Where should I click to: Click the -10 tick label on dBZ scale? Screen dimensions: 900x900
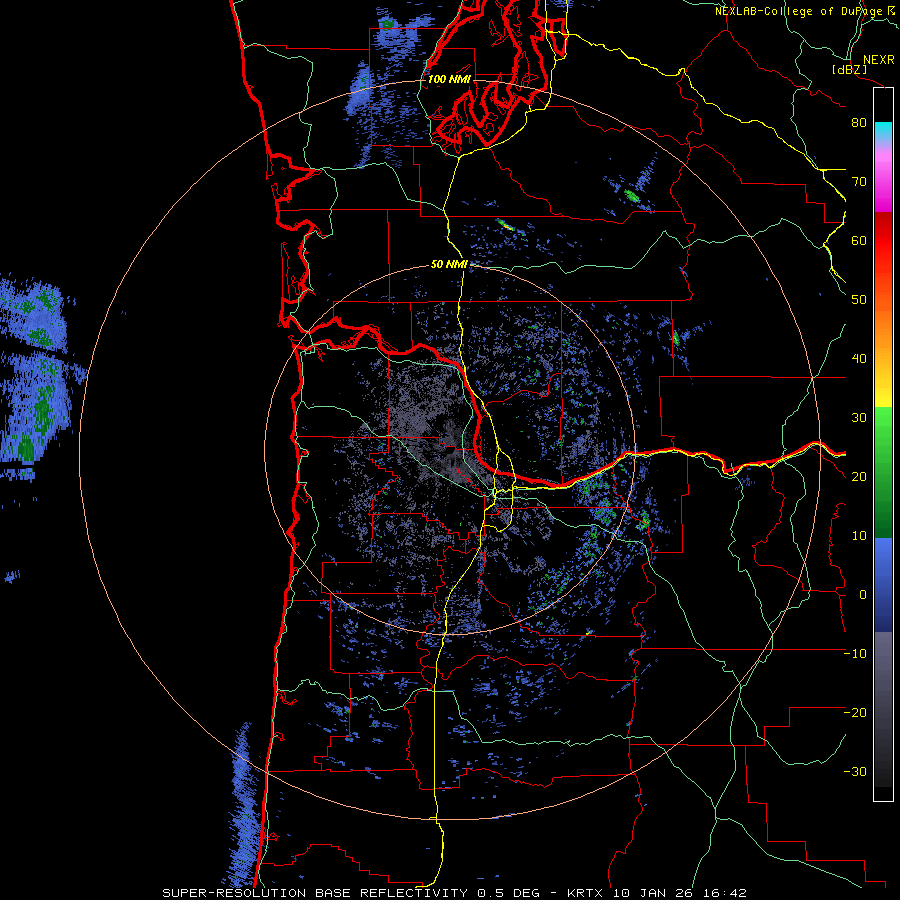click(x=855, y=653)
